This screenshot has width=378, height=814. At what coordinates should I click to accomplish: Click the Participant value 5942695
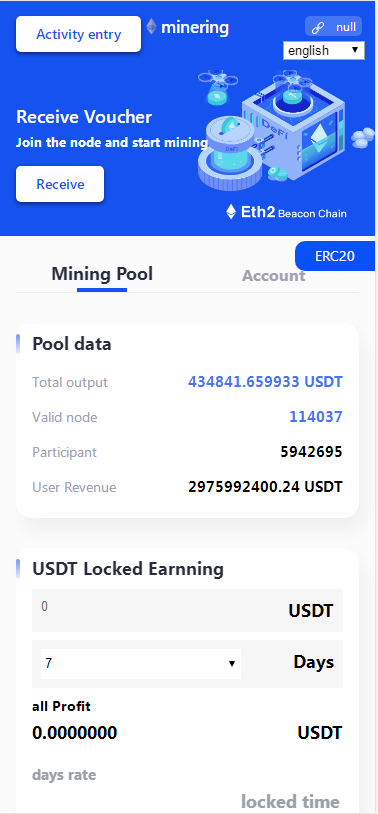[x=312, y=452]
